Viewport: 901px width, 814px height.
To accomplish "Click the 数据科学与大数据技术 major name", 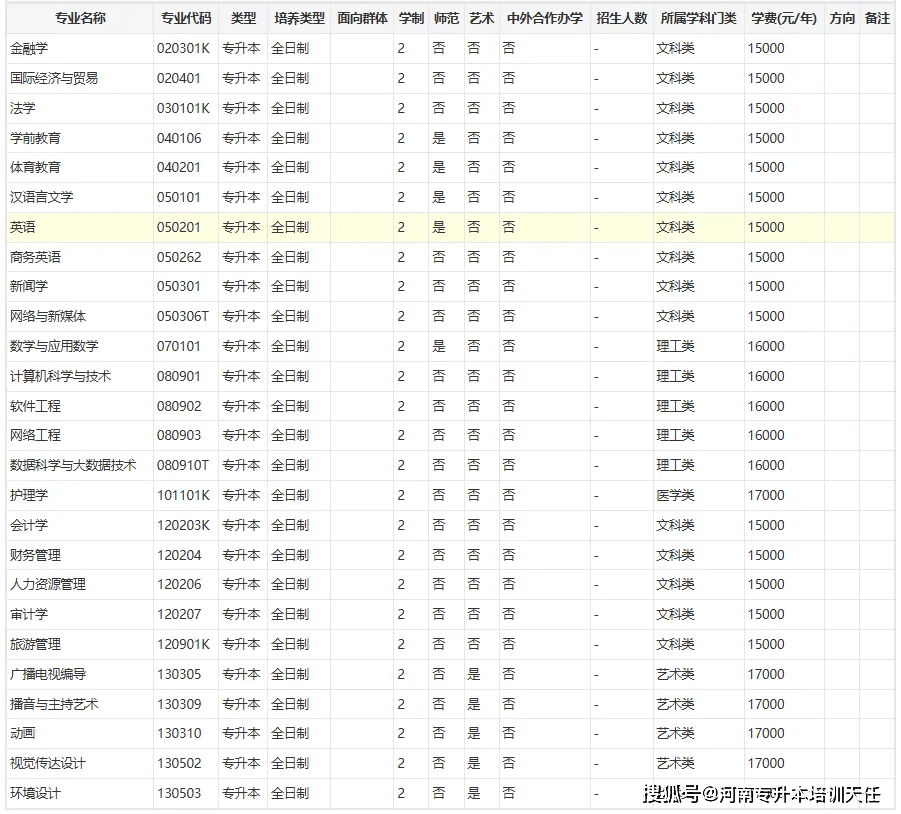I will [x=73, y=465].
